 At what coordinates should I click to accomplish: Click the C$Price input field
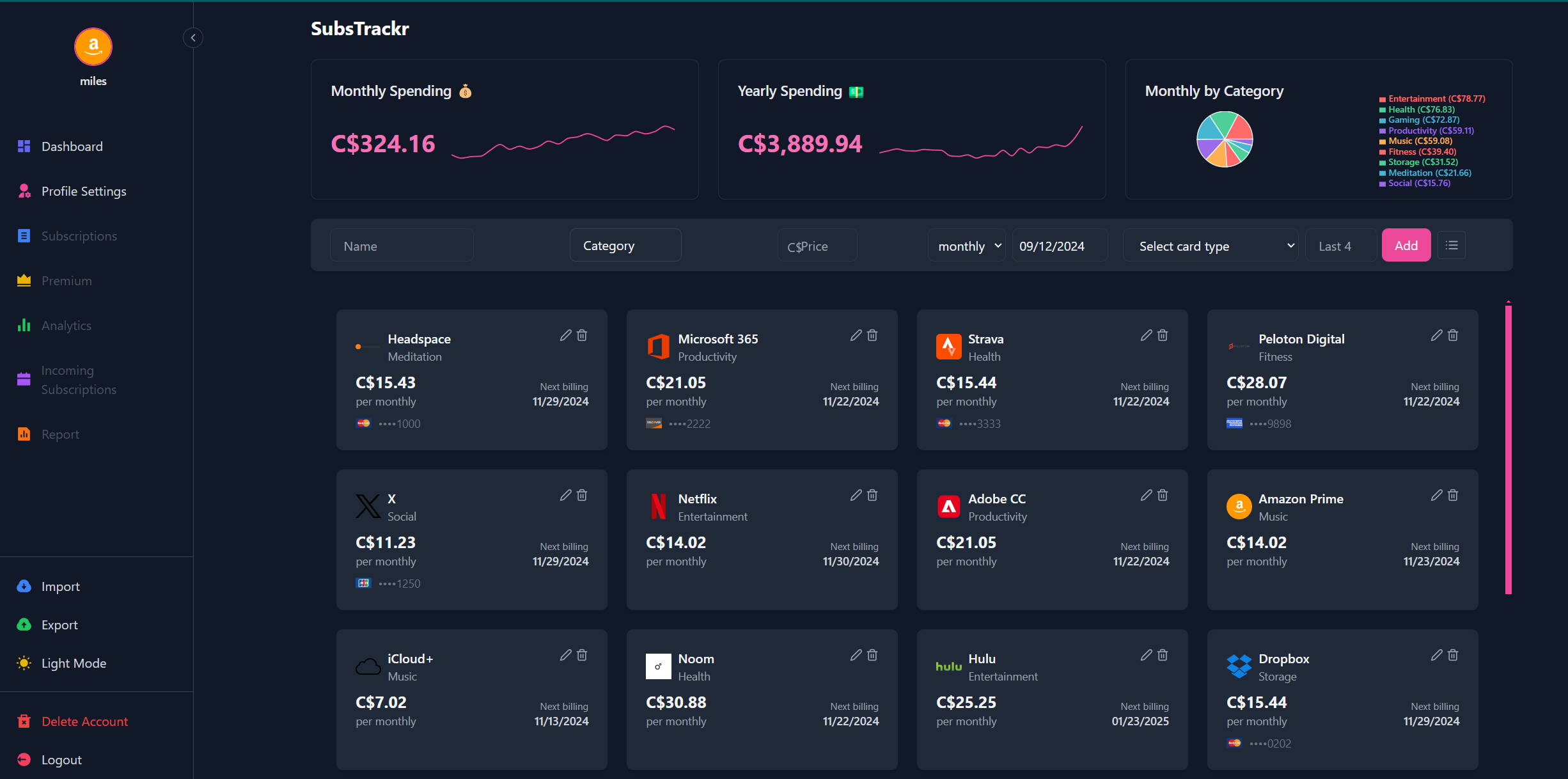click(x=817, y=246)
